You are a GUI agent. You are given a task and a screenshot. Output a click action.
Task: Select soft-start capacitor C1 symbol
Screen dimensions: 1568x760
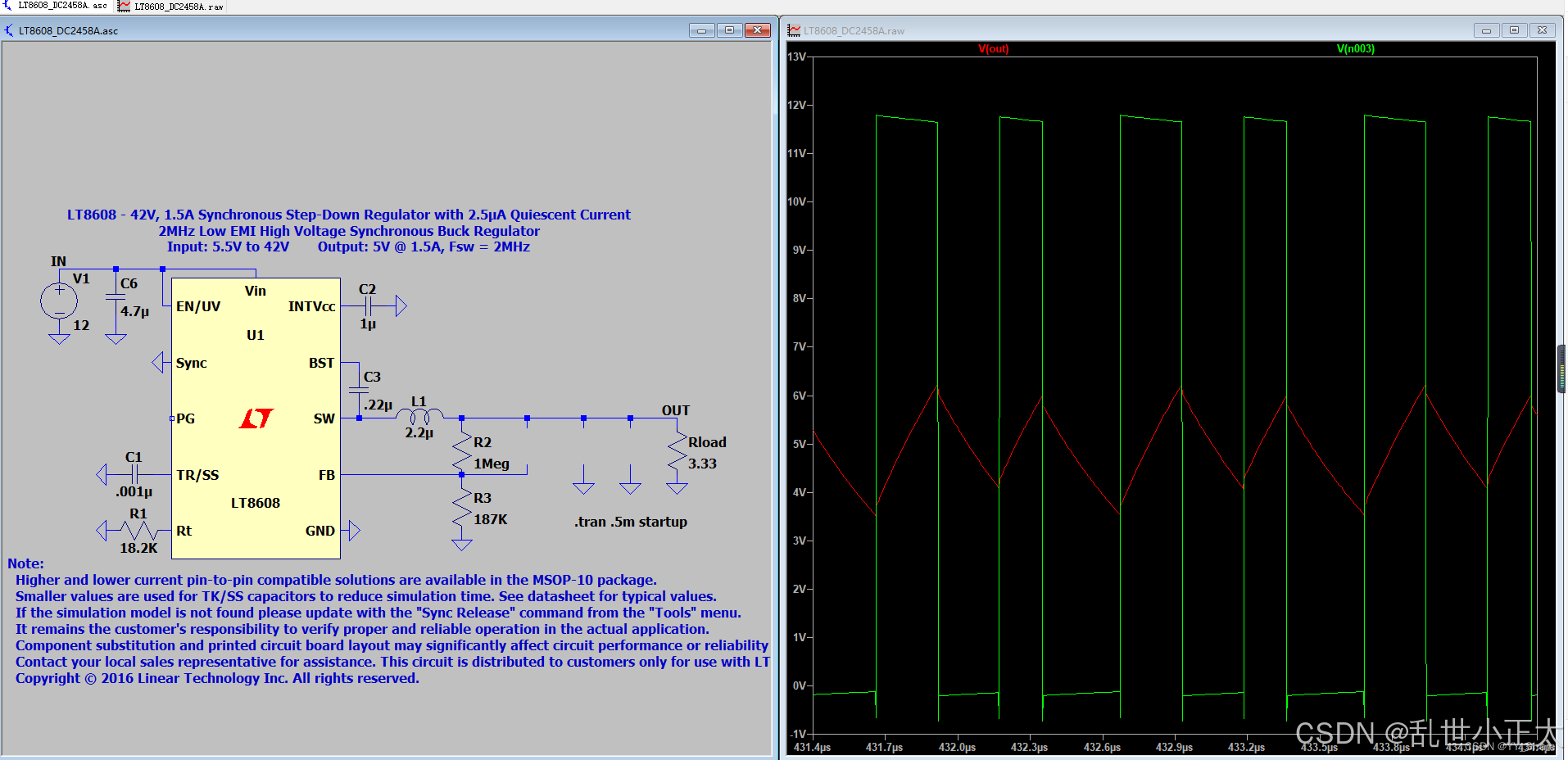[134, 474]
